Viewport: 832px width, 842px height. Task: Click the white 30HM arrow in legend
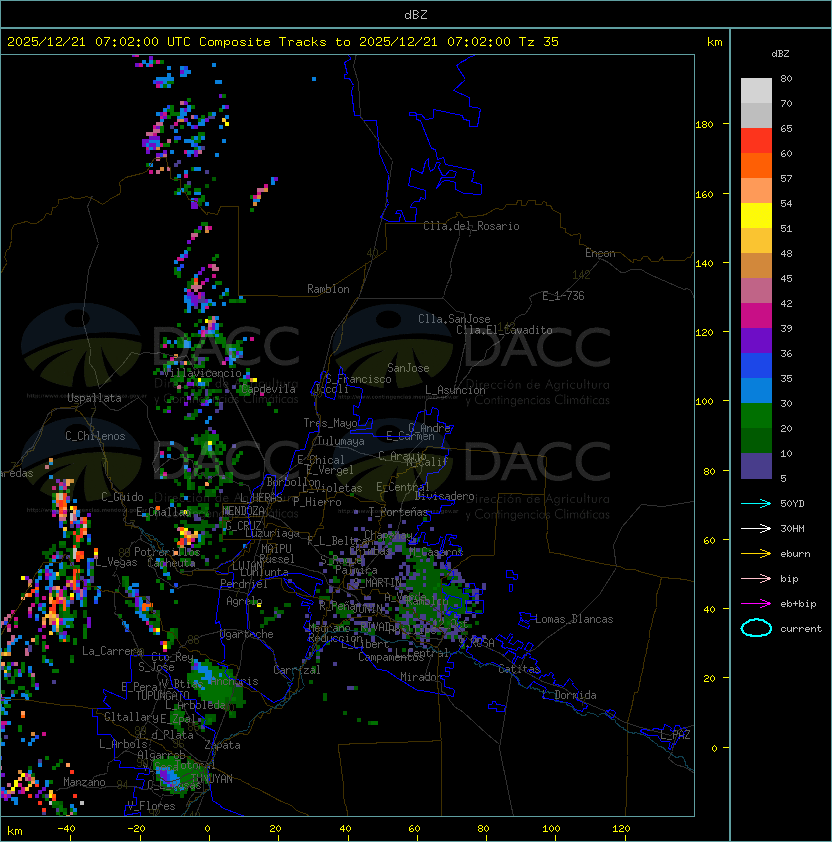coord(756,528)
